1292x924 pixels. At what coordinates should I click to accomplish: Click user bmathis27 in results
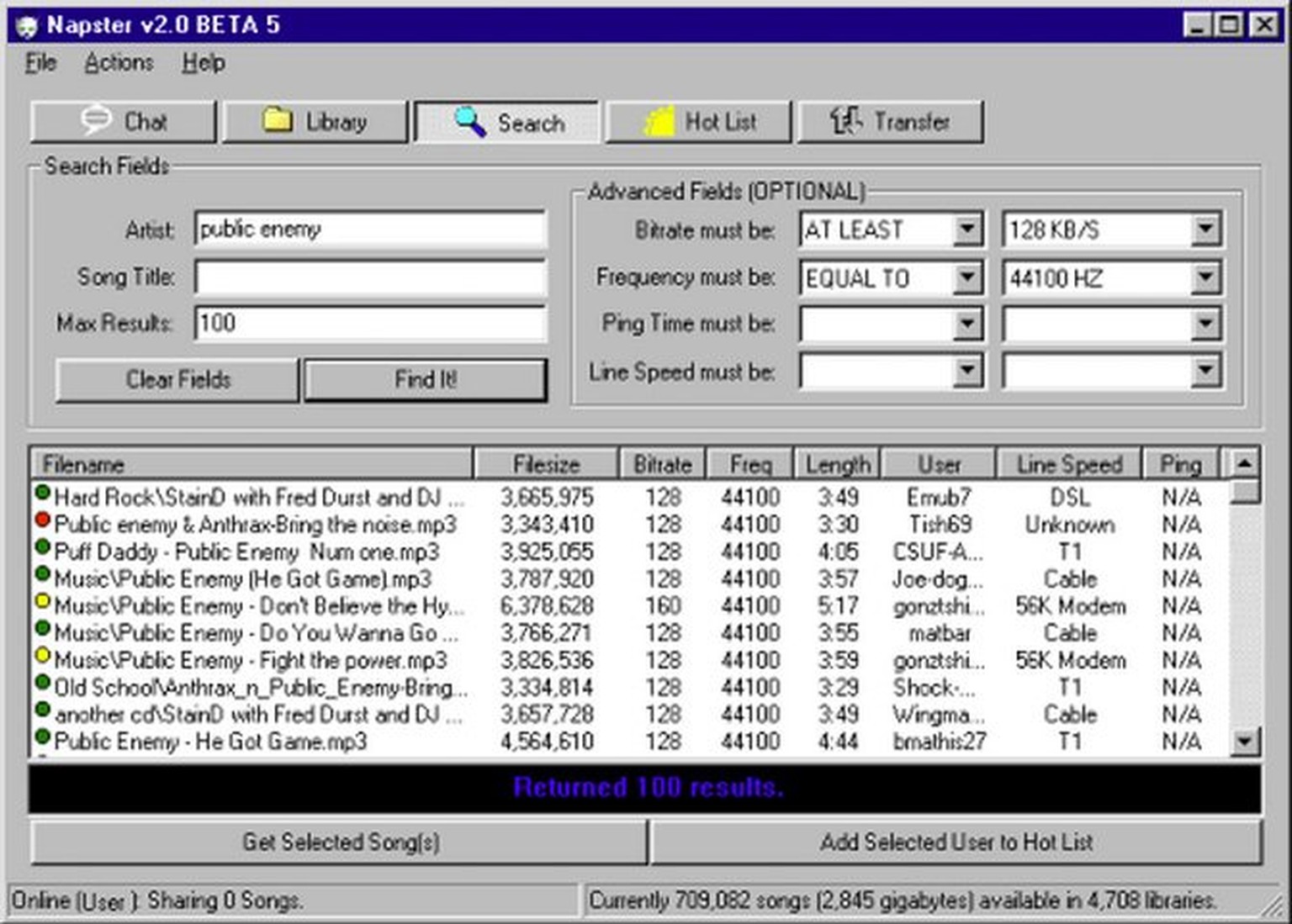[x=939, y=742]
